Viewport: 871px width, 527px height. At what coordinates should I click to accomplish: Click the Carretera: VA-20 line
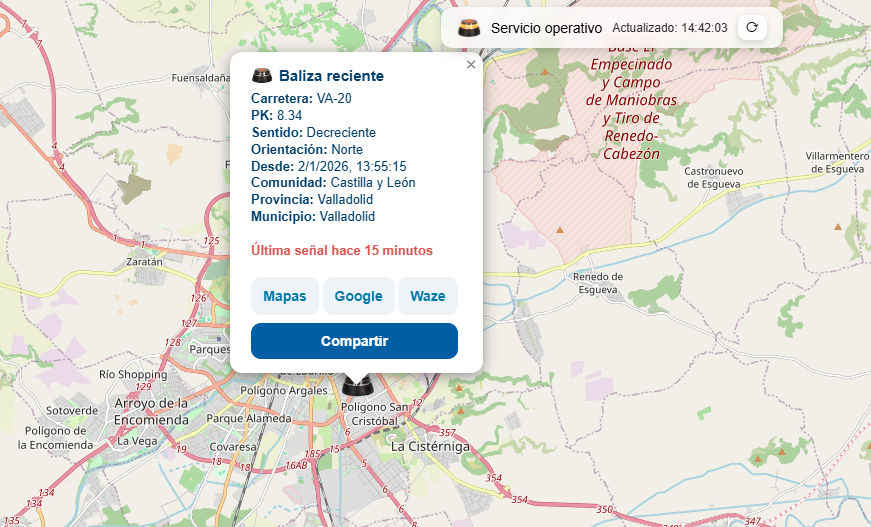click(301, 98)
